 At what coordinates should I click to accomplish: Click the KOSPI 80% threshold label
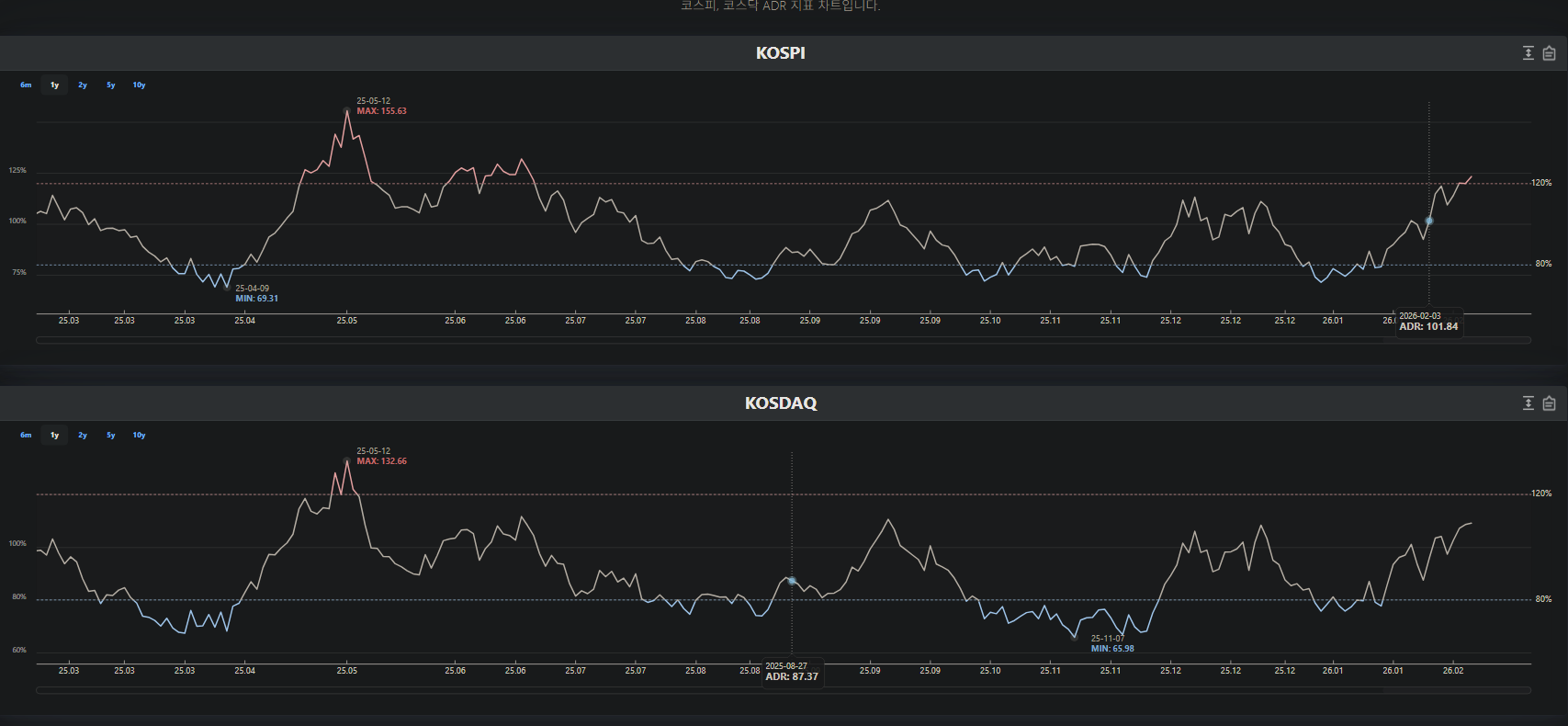pos(1543,264)
